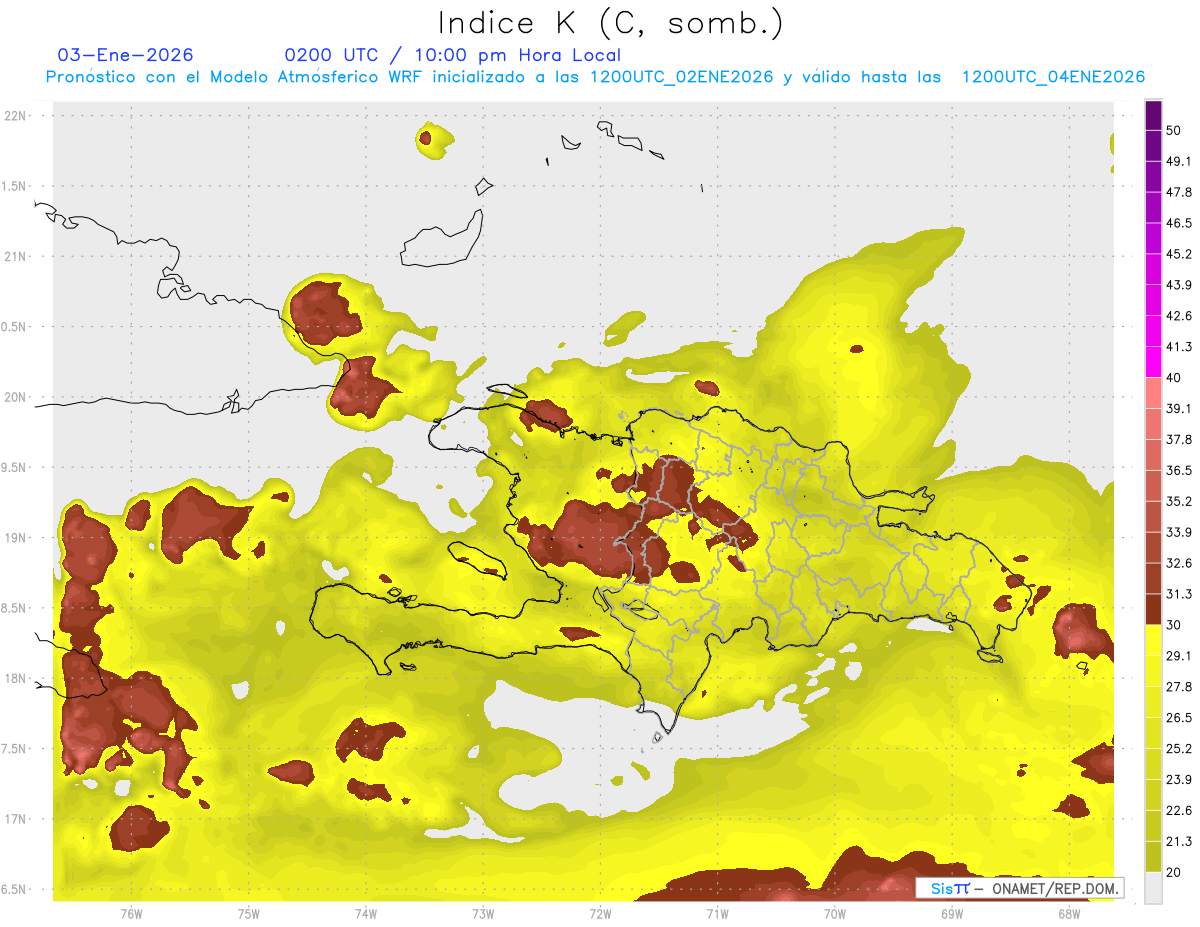Screen dimensions: 1200x927
Task: Click the "20N" latitude axis label
Action: 16,397
